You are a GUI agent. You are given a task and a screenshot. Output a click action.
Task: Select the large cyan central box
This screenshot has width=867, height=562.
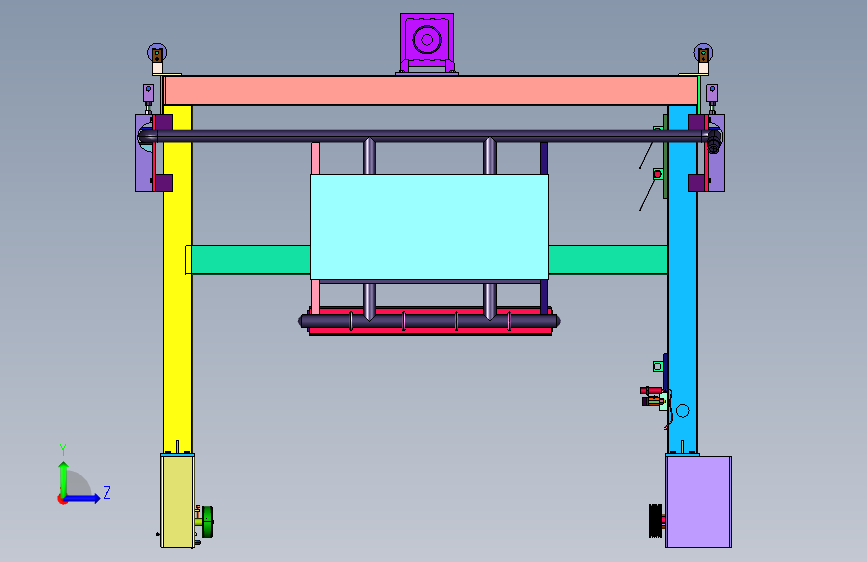point(430,227)
